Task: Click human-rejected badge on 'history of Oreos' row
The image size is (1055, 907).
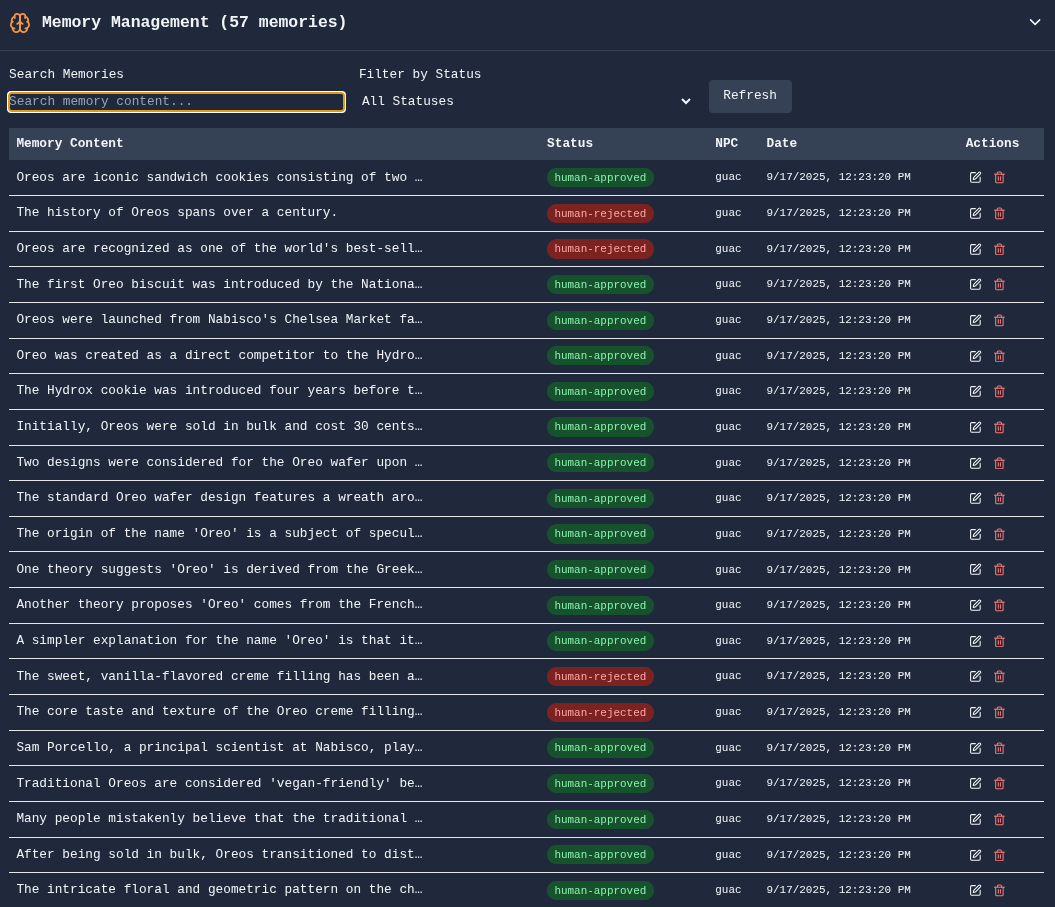Action: pyautogui.click(x=600, y=213)
